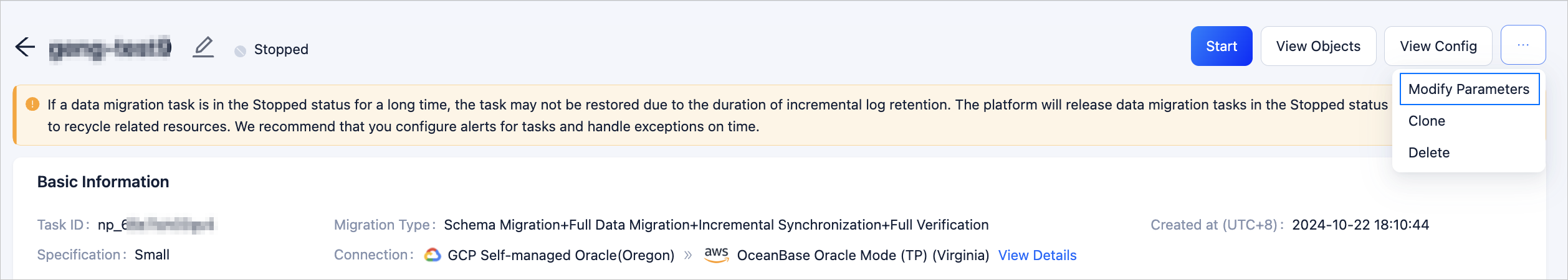Open the three-dot more actions menu
This screenshot has height=280, width=1568.
click(1523, 45)
